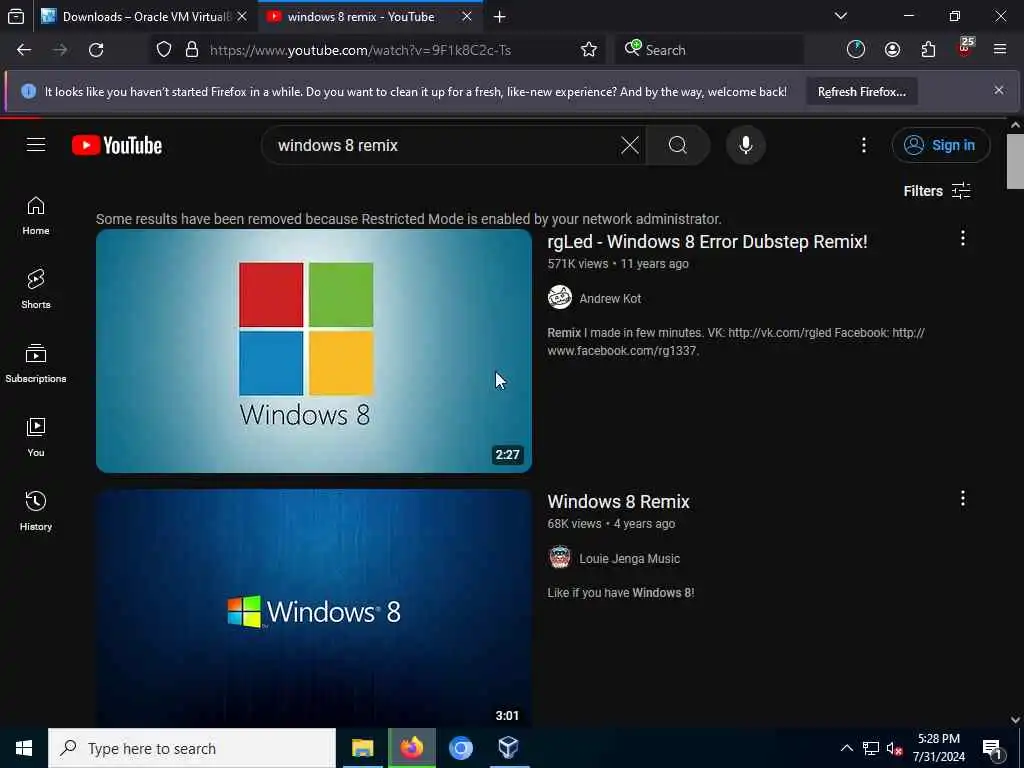This screenshot has height=768, width=1024.
Task: Bookmark this page with the star icon
Action: [588, 50]
